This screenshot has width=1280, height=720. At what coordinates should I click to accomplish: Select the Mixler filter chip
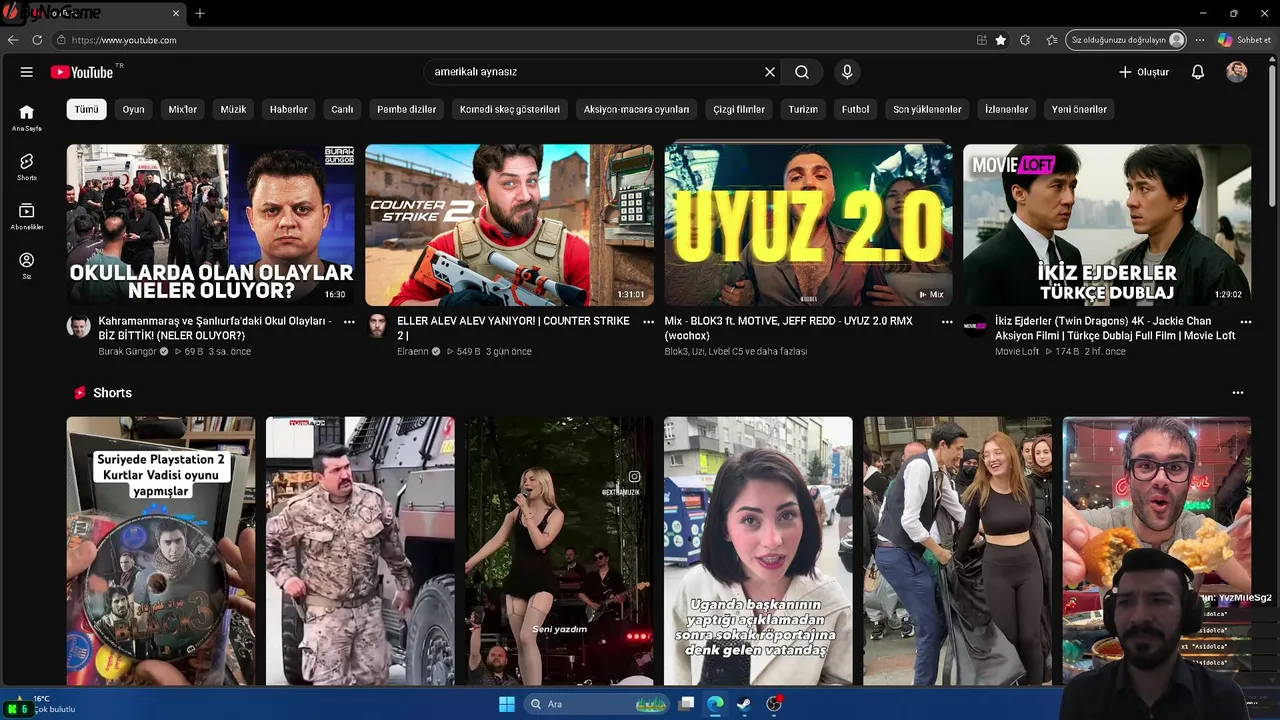(x=183, y=109)
